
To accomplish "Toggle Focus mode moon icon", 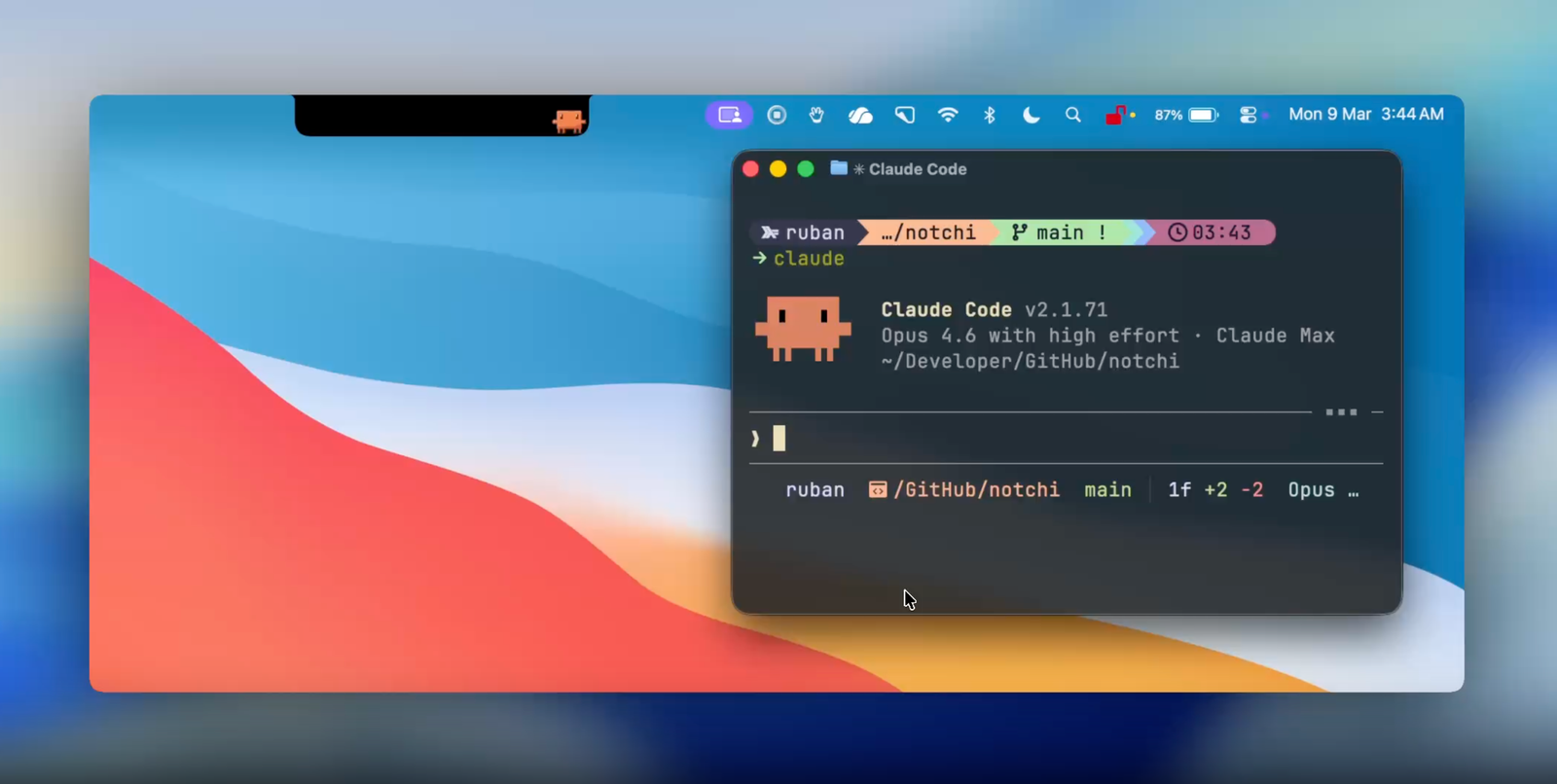I will tap(1031, 115).
